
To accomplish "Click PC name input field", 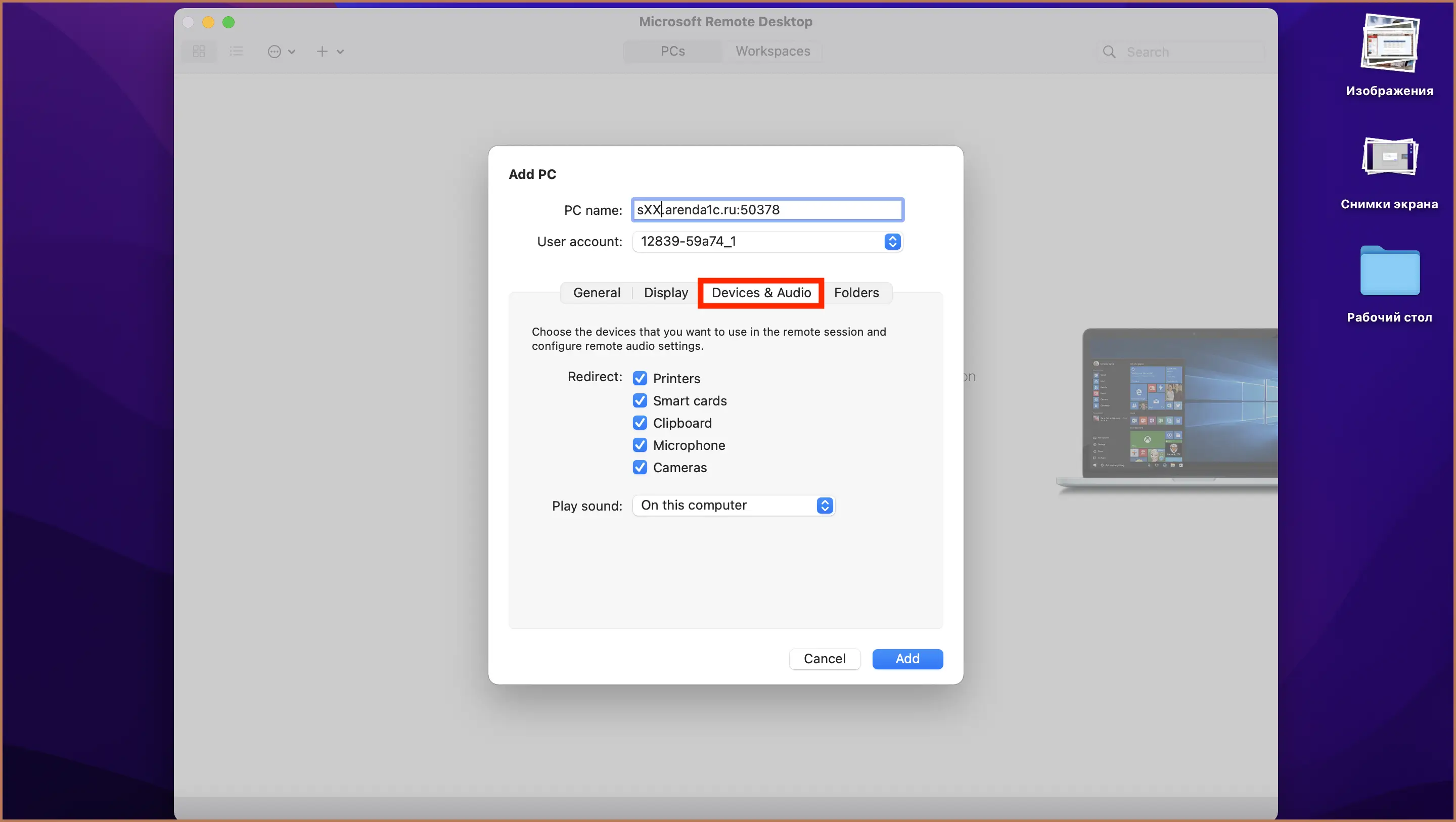I will click(766, 210).
